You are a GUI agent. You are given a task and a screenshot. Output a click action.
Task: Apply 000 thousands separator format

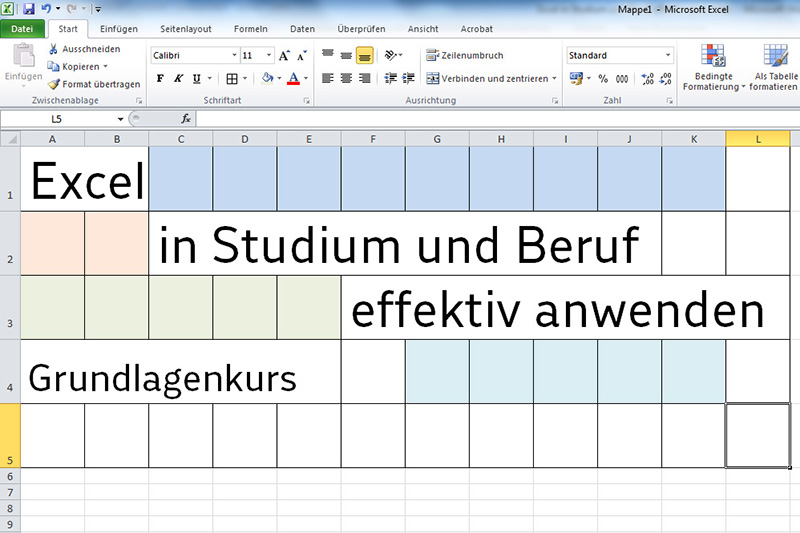pyautogui.click(x=621, y=79)
